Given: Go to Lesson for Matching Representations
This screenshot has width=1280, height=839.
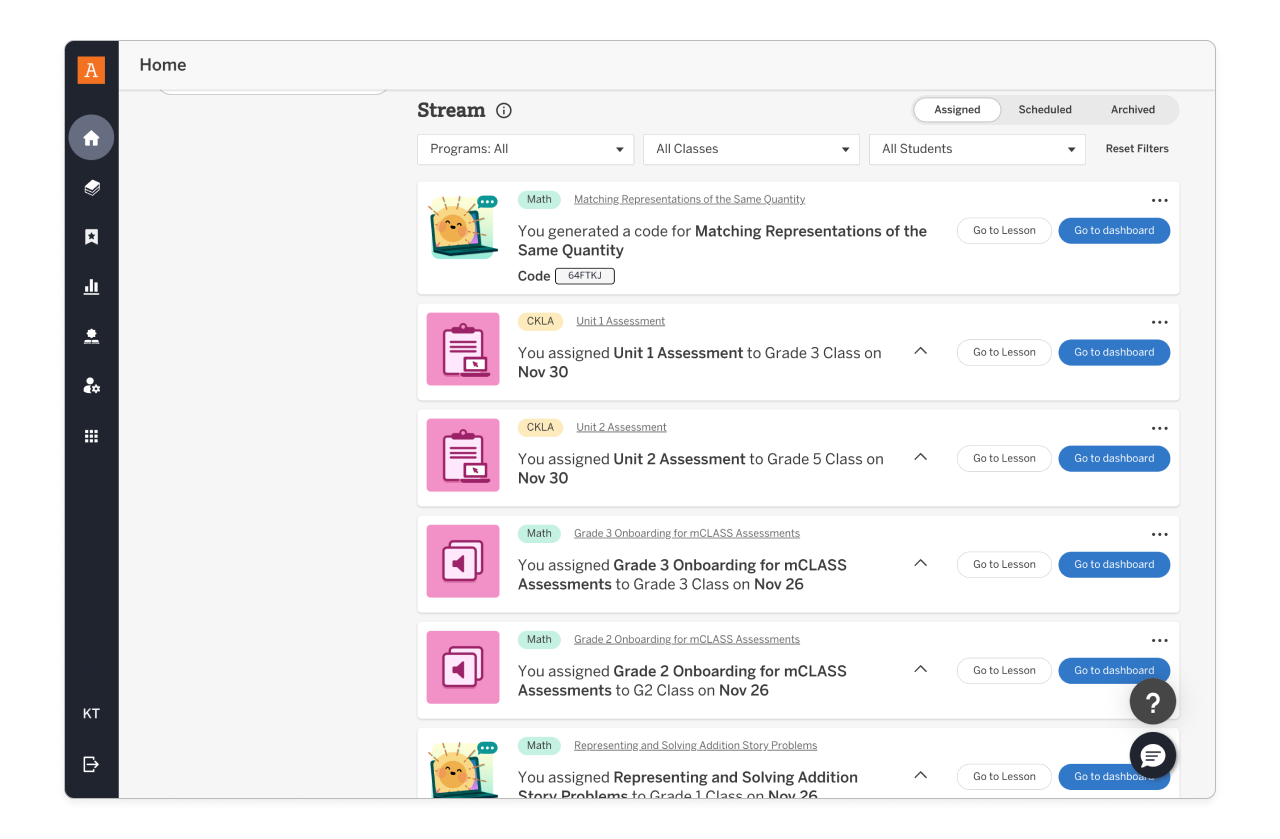Looking at the screenshot, I should point(1004,230).
